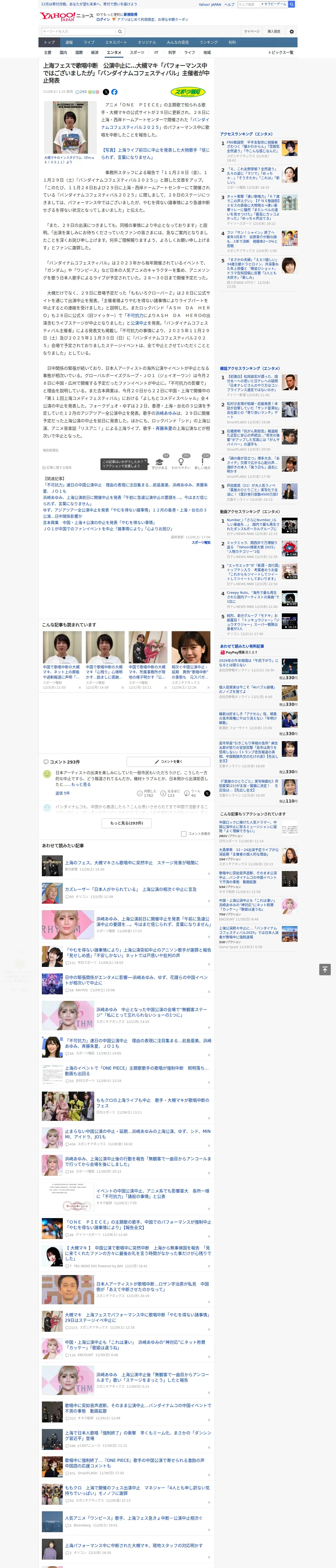336x1568 pixels.
Task: Click スポーツ報知 link under last-updated time
Action: tap(201, 542)
